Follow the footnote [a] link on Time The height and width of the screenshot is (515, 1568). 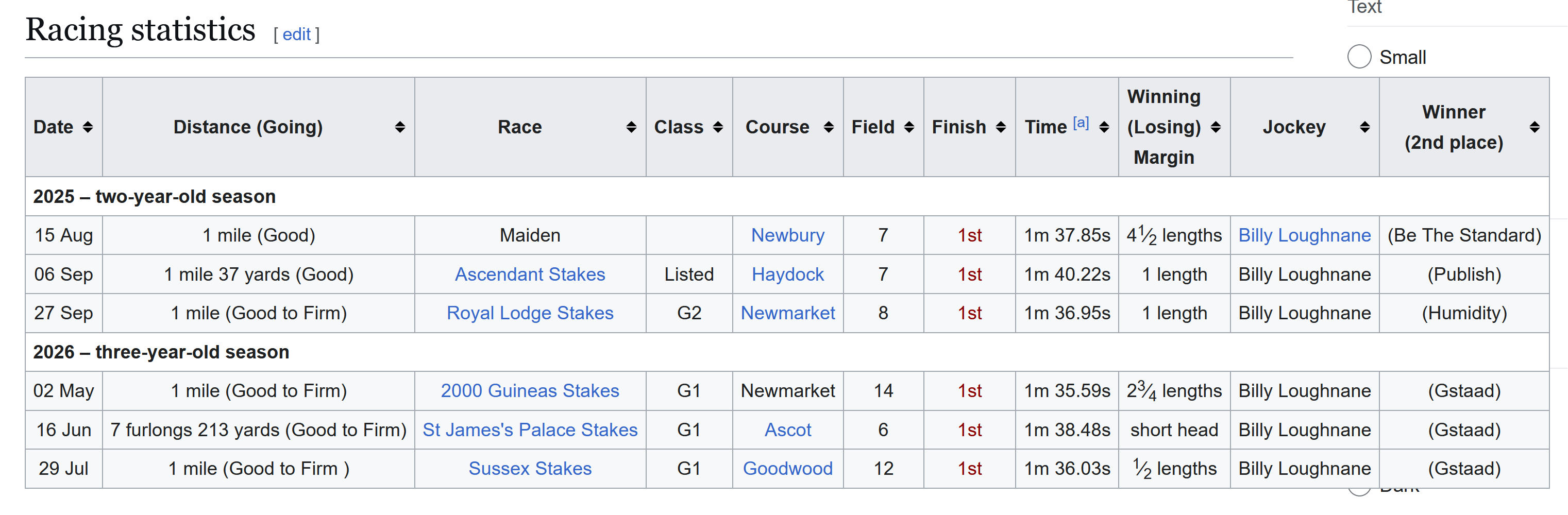(1081, 123)
